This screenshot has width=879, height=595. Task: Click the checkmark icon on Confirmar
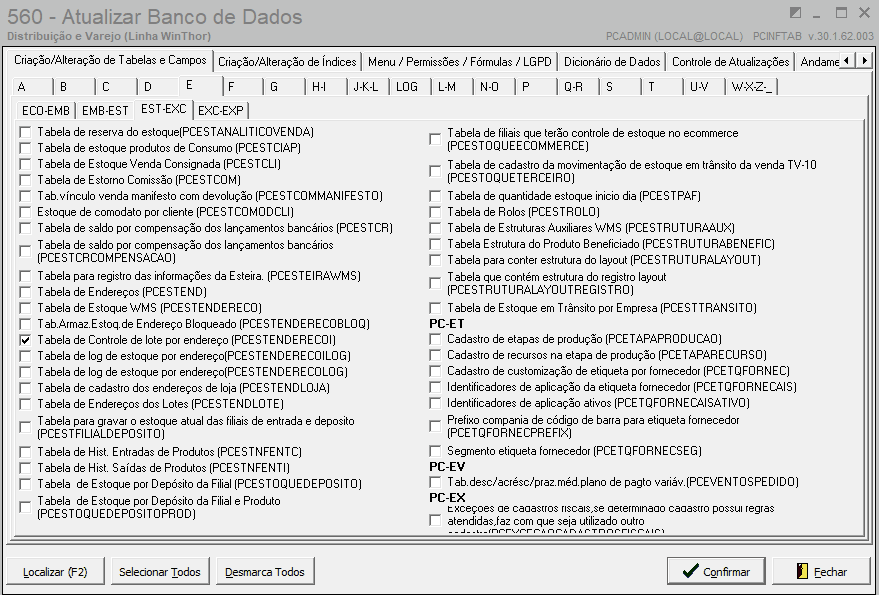690,571
